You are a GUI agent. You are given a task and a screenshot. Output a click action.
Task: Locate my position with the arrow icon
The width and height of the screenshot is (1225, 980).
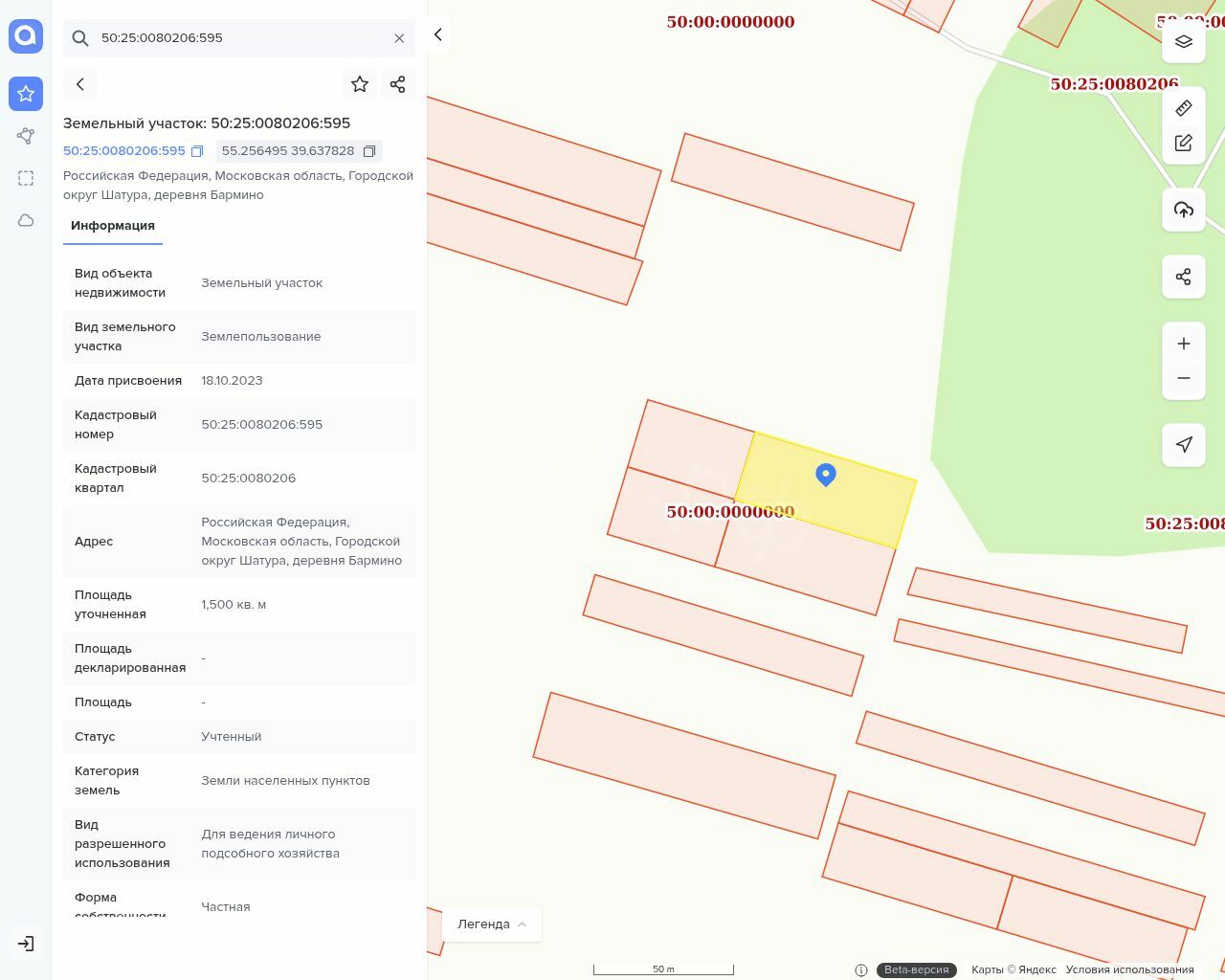tap(1183, 444)
